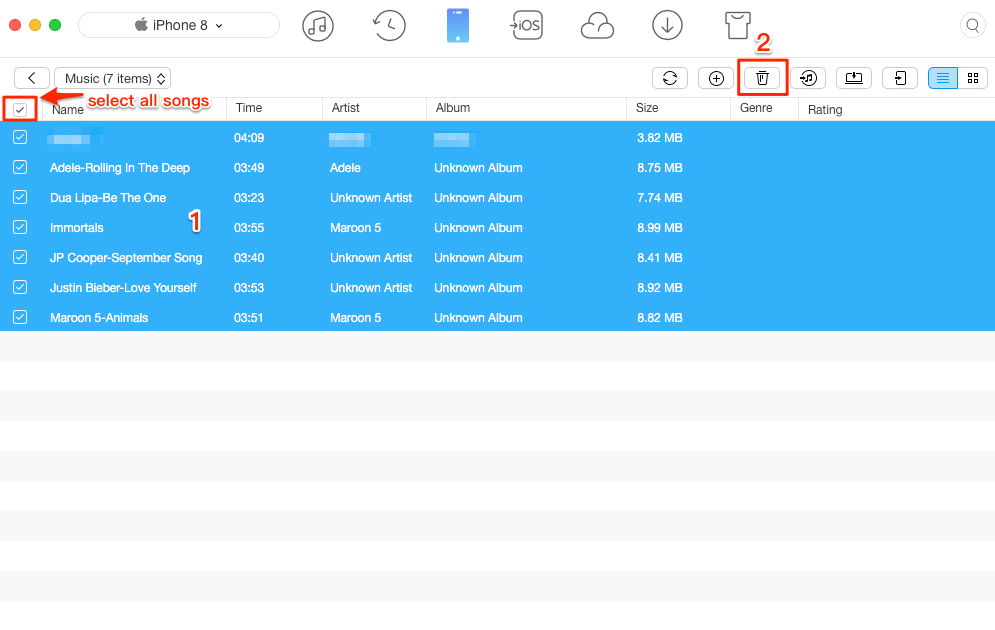Select song name Dua Lipa-Be The One
This screenshot has height=630, width=995.
click(108, 198)
